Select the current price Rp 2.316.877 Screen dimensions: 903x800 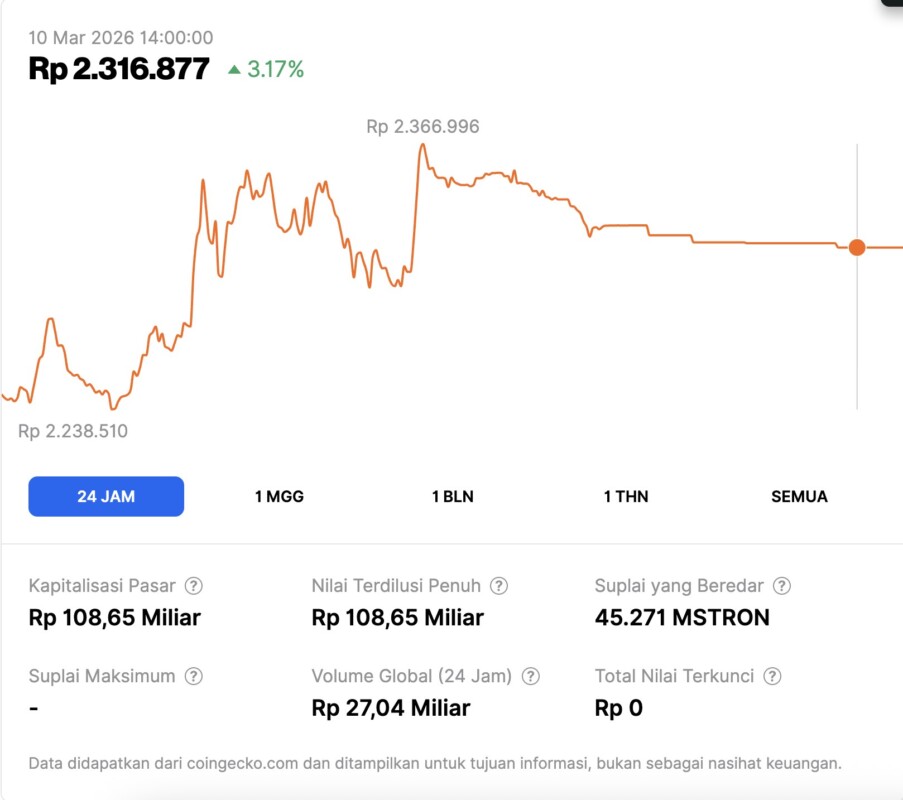click(118, 70)
